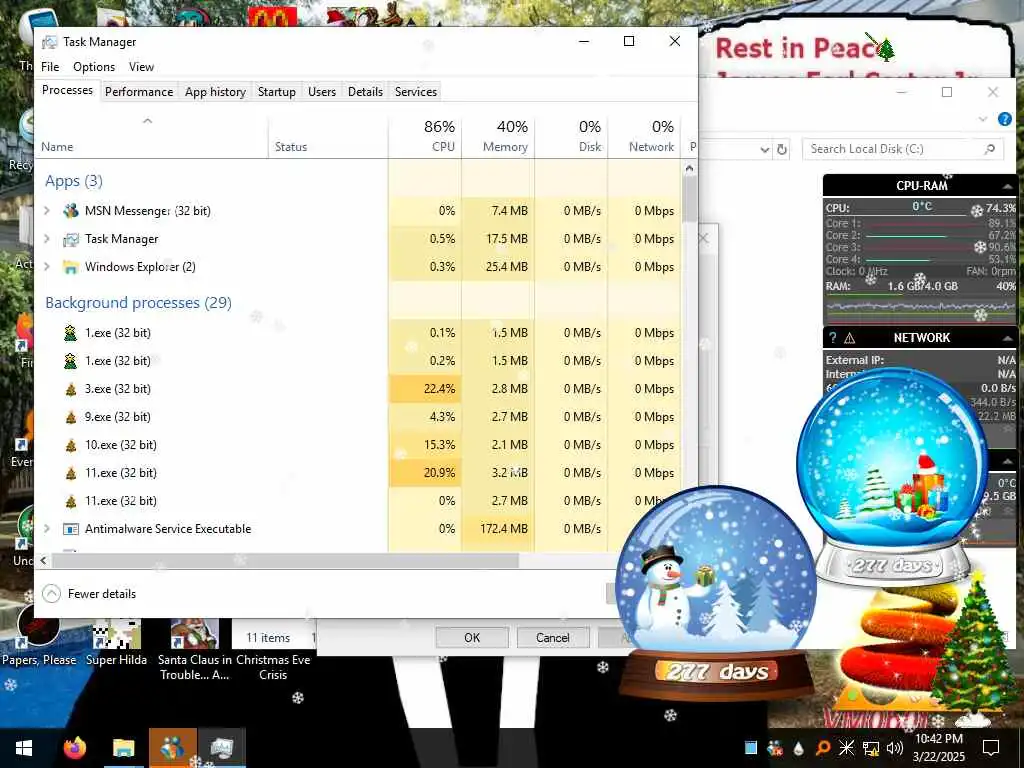Select the 11.exe row using 20.9% CPU

pos(358,473)
